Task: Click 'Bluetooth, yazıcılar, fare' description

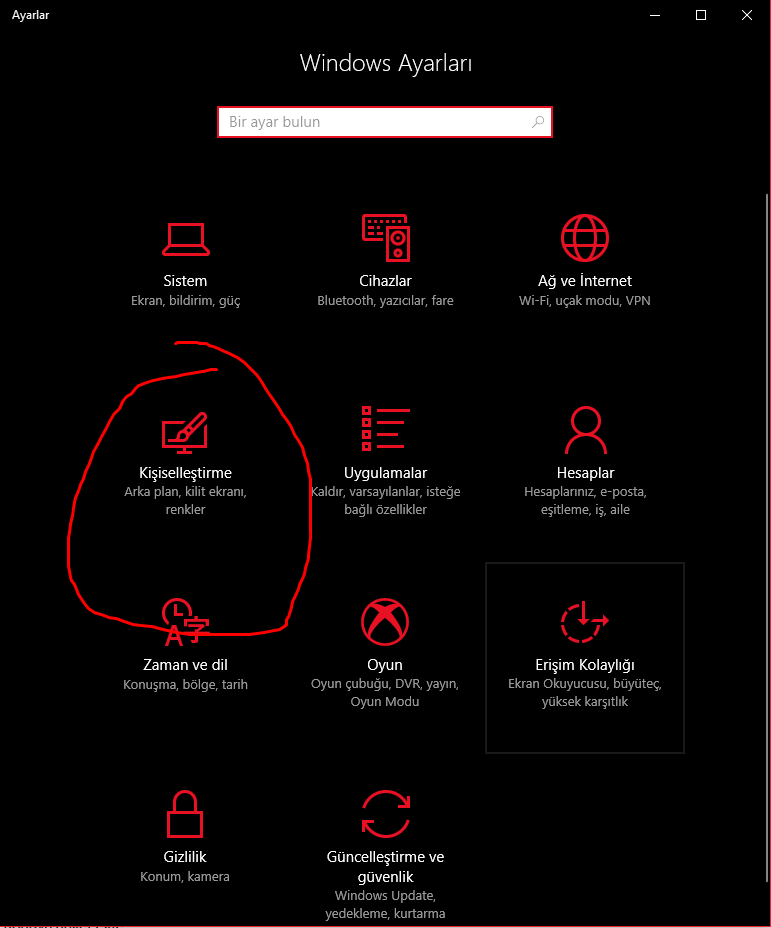Action: 385,301
